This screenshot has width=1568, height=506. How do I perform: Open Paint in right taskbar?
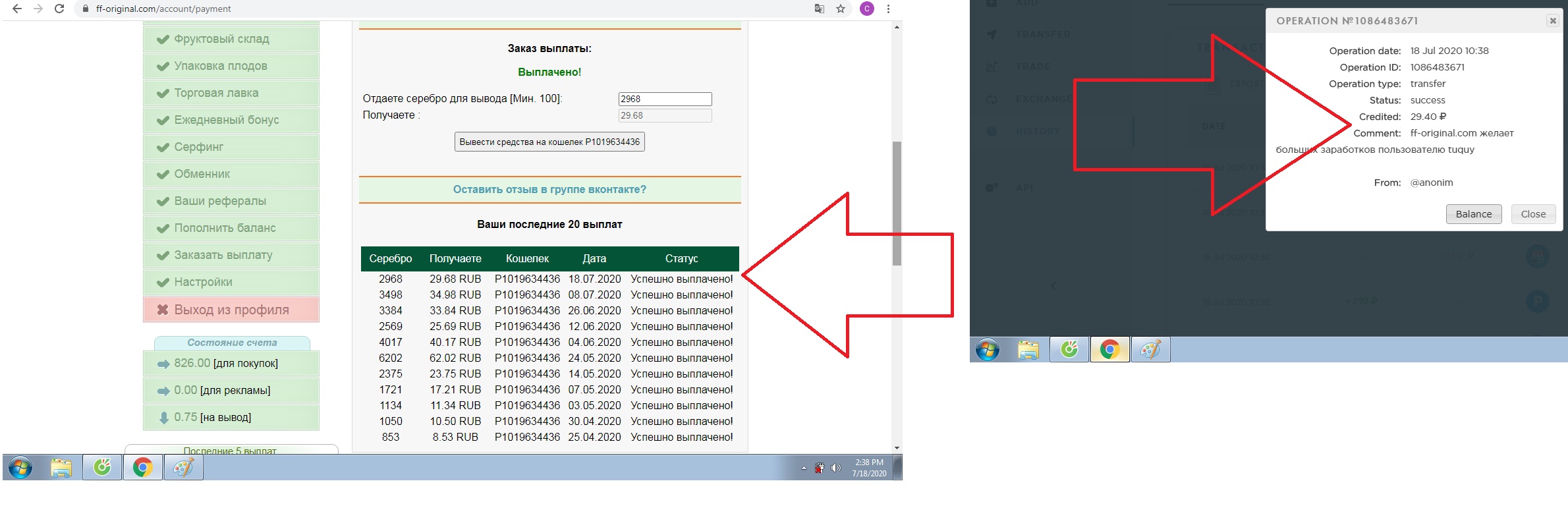[1151, 350]
